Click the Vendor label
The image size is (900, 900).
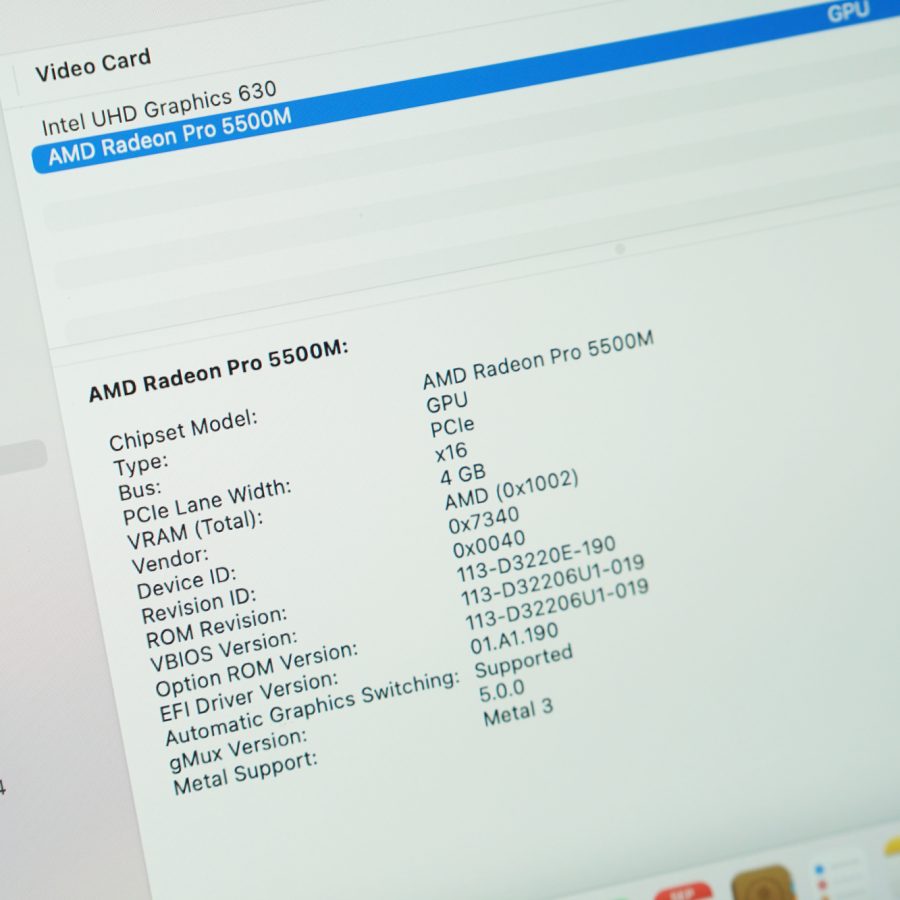[170, 560]
